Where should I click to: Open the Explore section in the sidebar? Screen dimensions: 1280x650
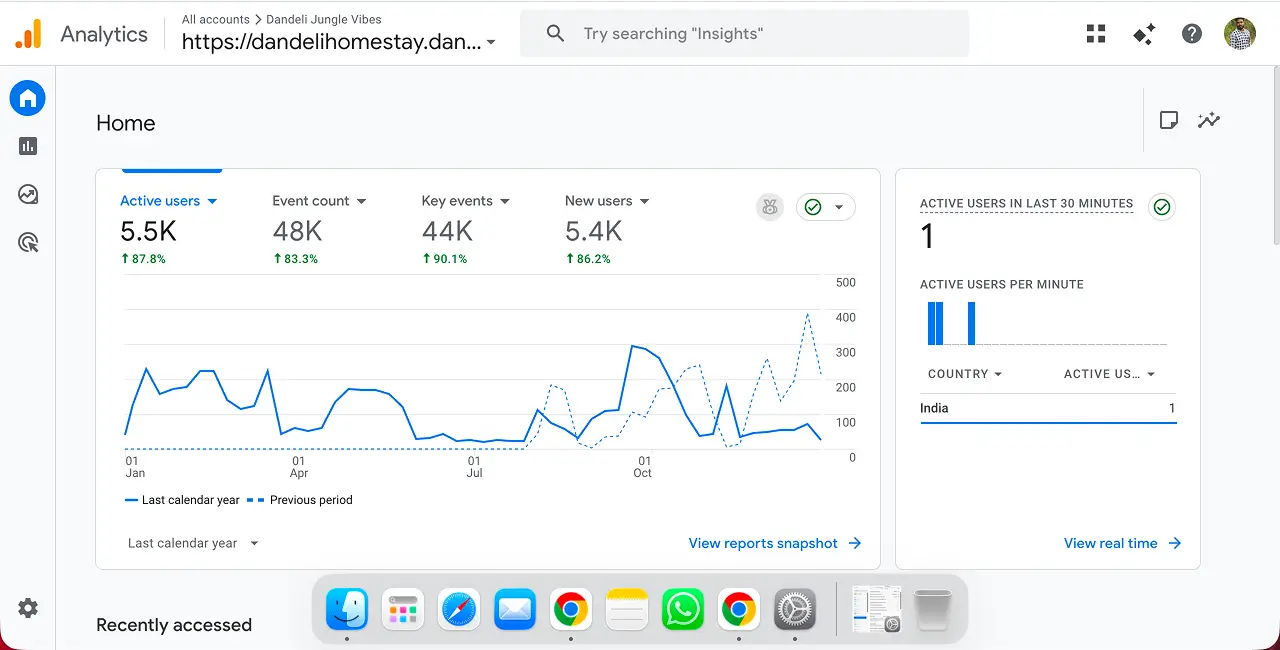[27, 194]
